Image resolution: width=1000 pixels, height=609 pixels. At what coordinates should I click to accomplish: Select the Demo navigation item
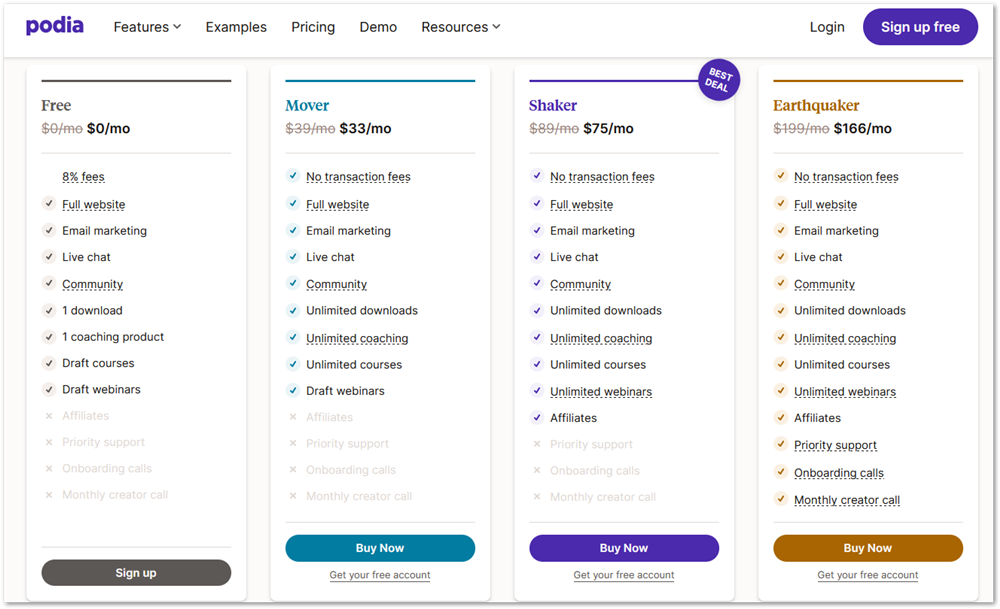pos(378,27)
